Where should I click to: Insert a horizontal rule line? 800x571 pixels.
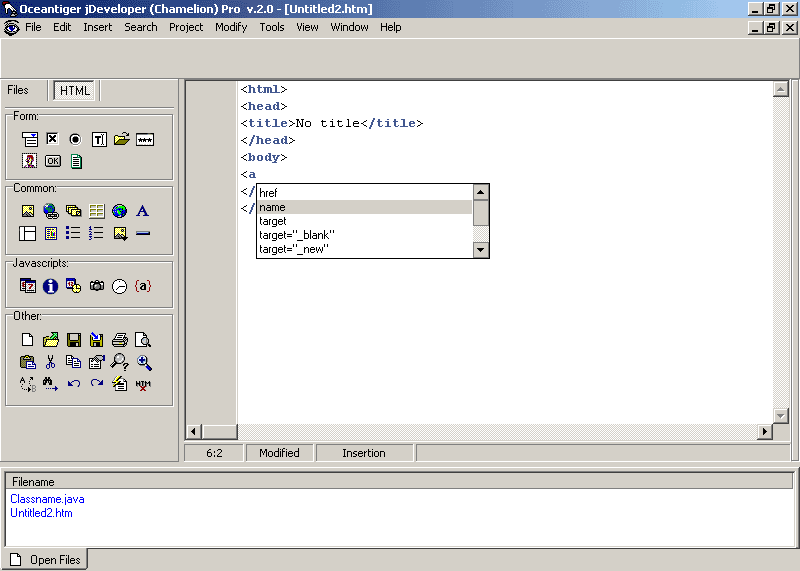pyautogui.click(x=143, y=233)
